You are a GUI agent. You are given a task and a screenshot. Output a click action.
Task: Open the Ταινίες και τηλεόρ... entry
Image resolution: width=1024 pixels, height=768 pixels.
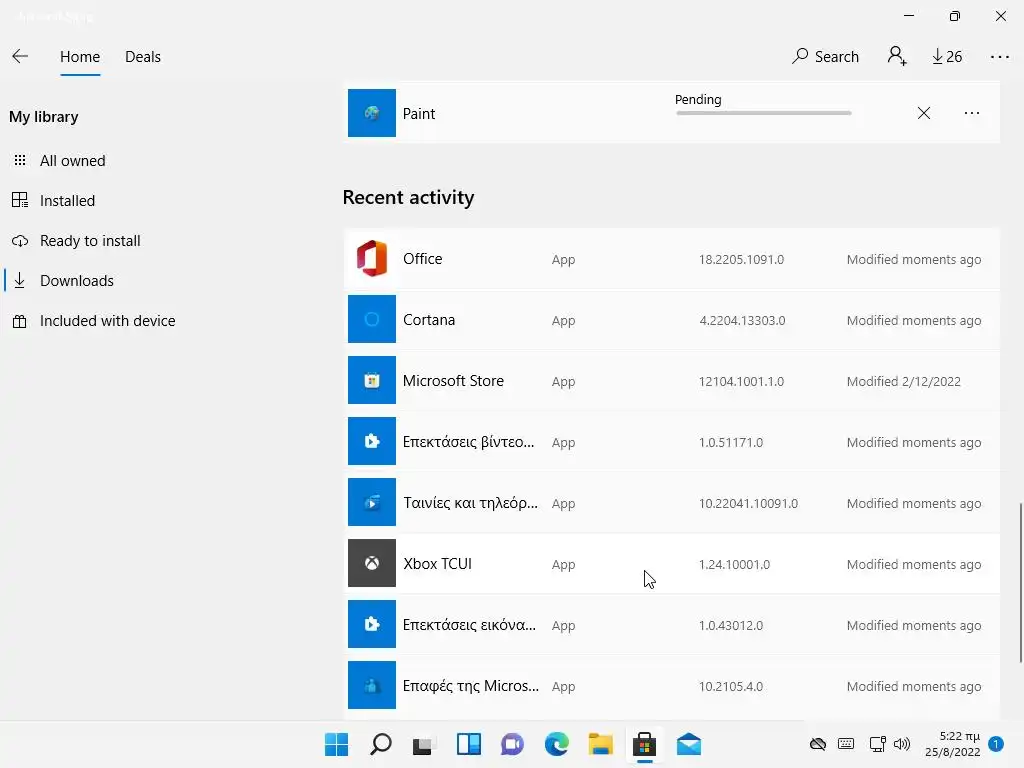pyautogui.click(x=671, y=503)
